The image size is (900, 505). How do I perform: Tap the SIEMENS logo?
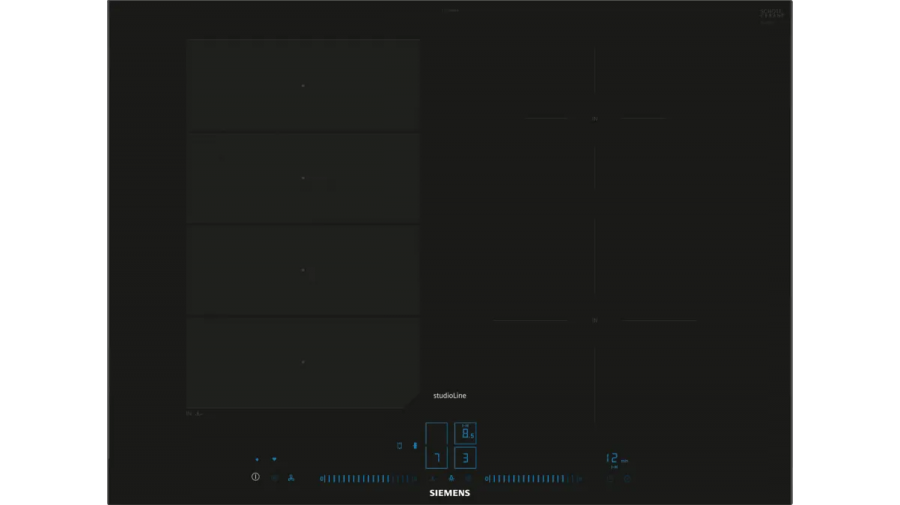coord(449,493)
